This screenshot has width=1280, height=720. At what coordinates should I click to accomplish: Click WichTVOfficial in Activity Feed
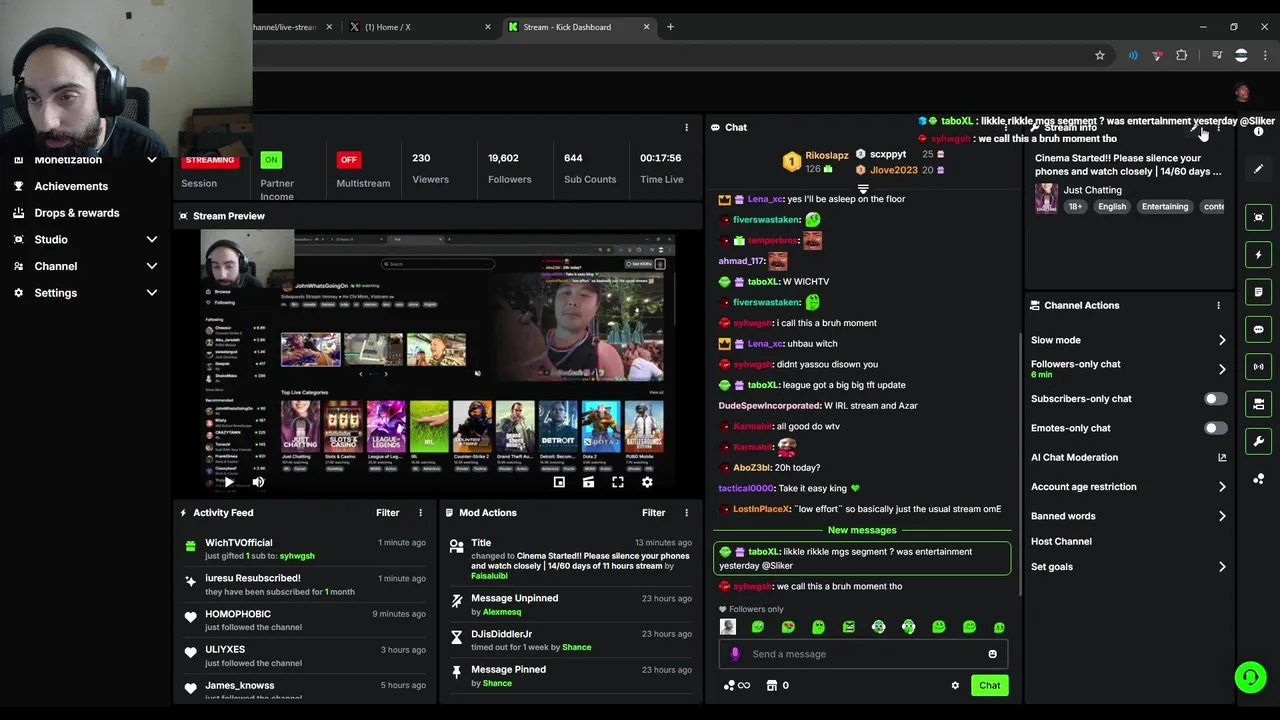[239, 543]
